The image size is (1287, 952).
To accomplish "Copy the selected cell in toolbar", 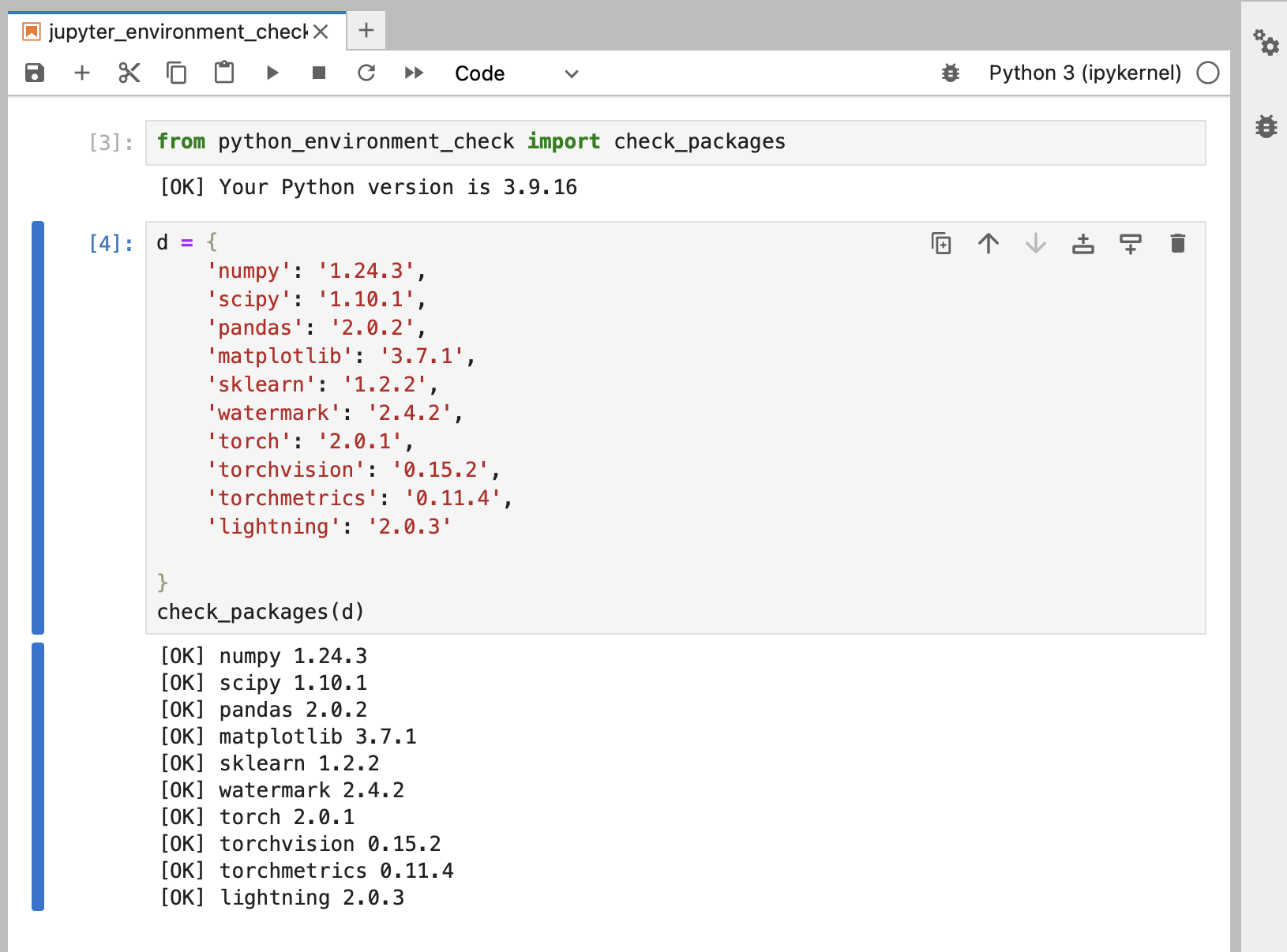I will pos(177,73).
